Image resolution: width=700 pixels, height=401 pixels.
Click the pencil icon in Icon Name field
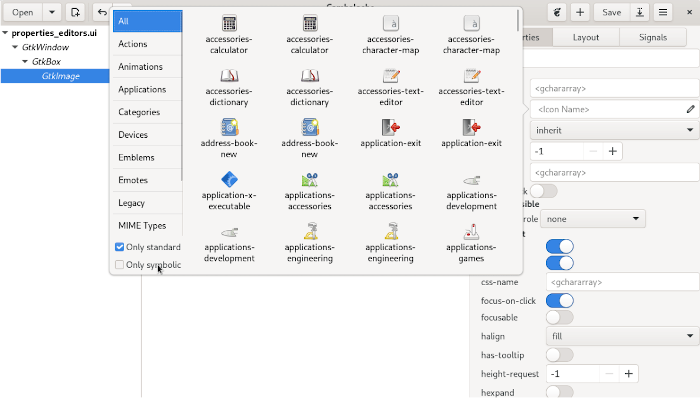click(690, 109)
